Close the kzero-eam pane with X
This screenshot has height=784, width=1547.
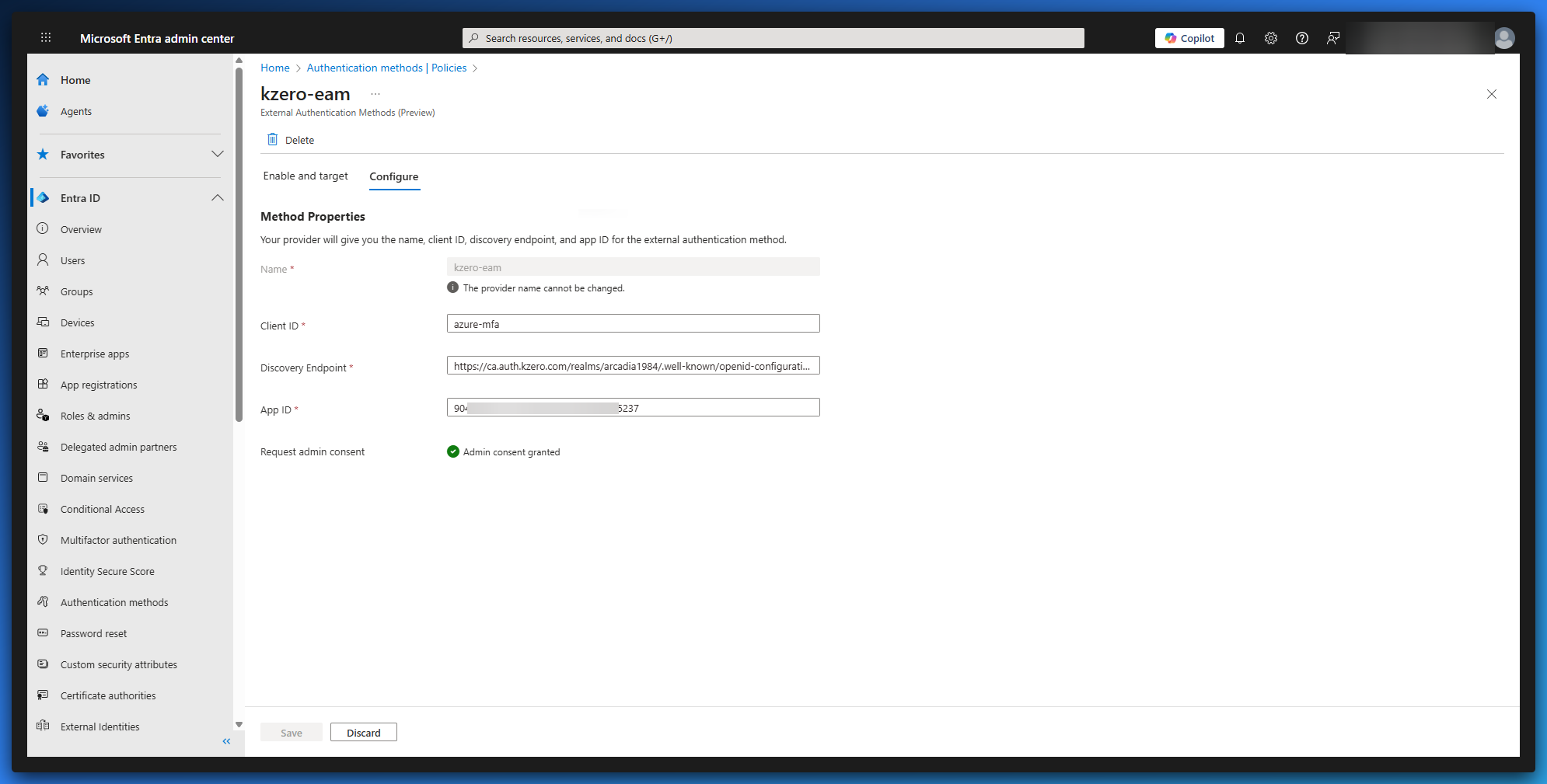point(1491,94)
